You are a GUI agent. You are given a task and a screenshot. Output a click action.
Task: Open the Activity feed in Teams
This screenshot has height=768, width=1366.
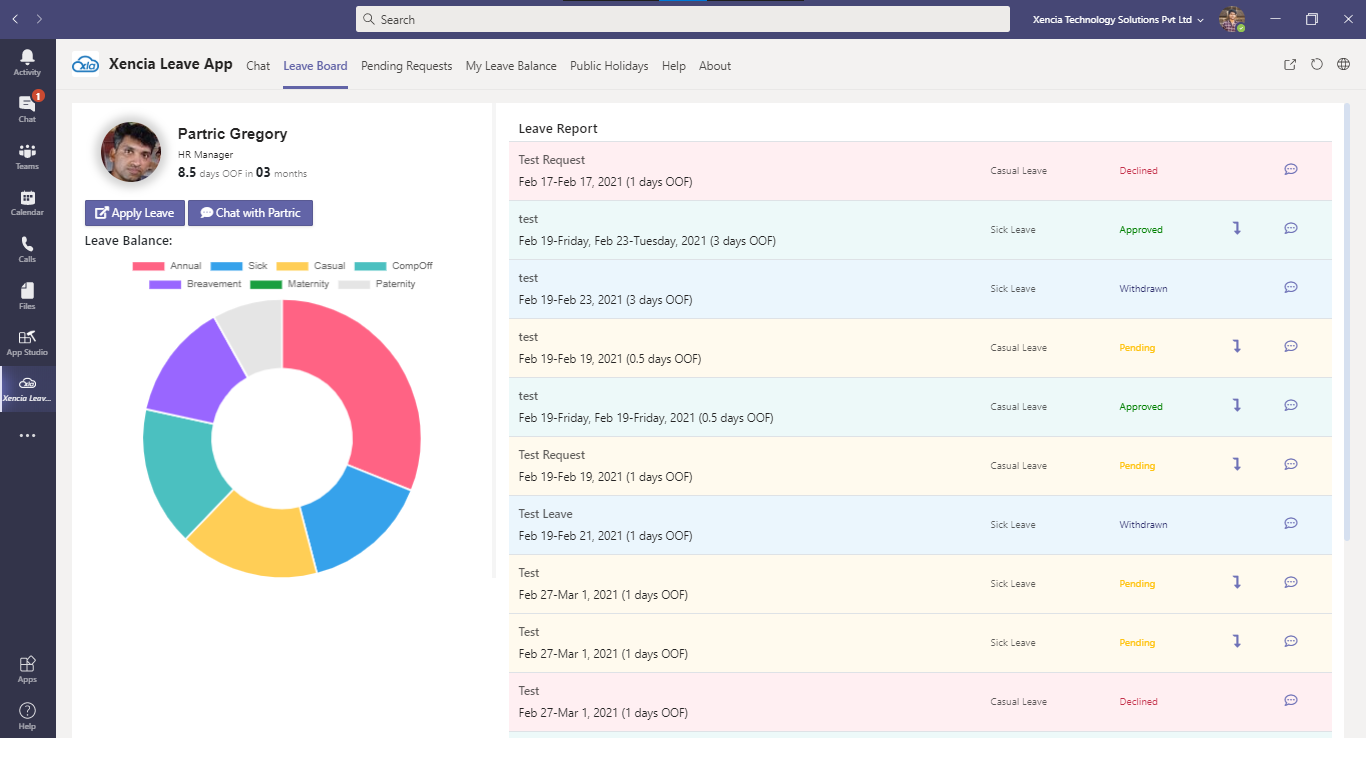click(x=27, y=57)
